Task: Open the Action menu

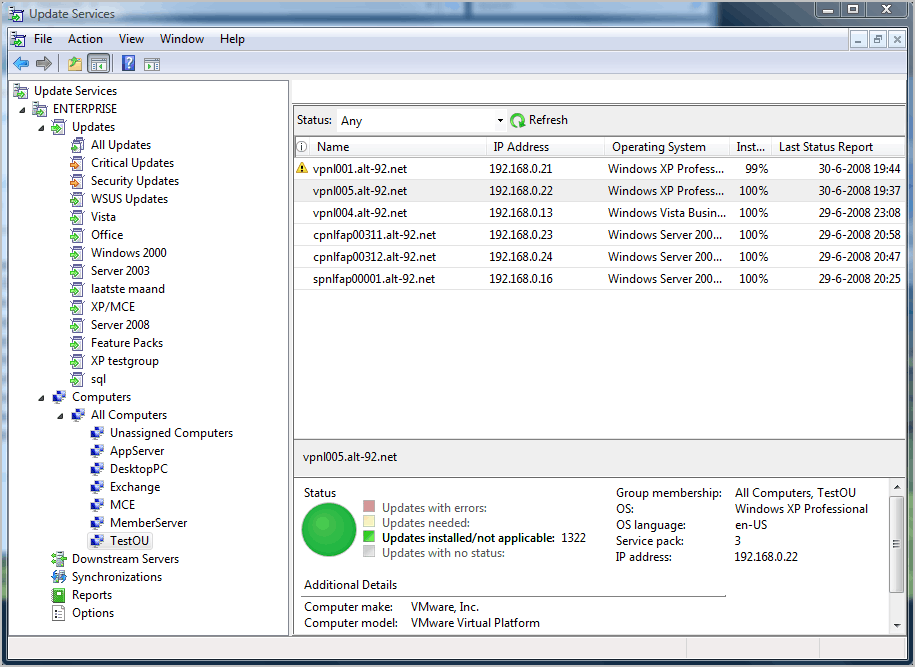Action: click(x=85, y=39)
